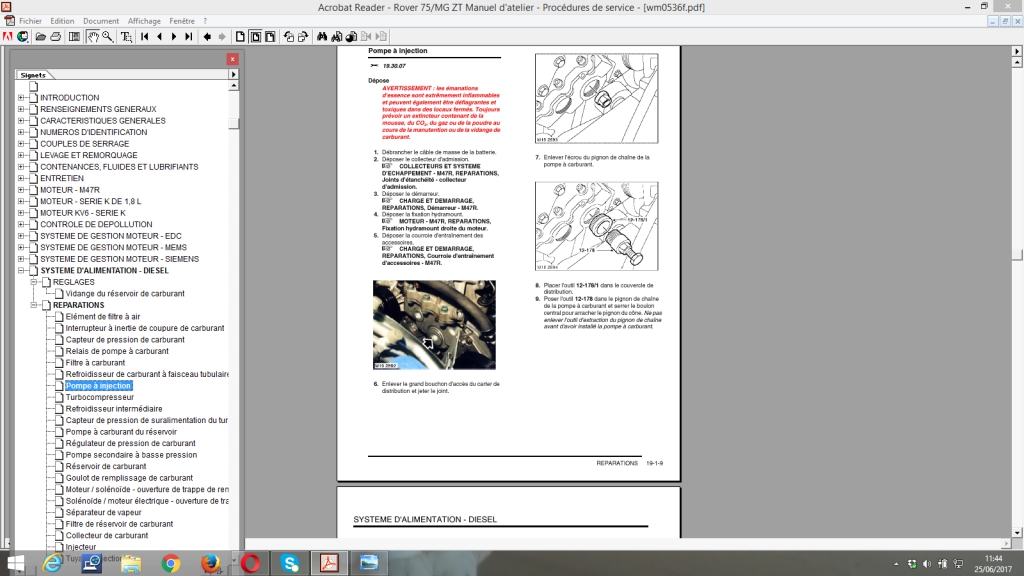Open the Turbocompresseur bookmark

[99, 397]
